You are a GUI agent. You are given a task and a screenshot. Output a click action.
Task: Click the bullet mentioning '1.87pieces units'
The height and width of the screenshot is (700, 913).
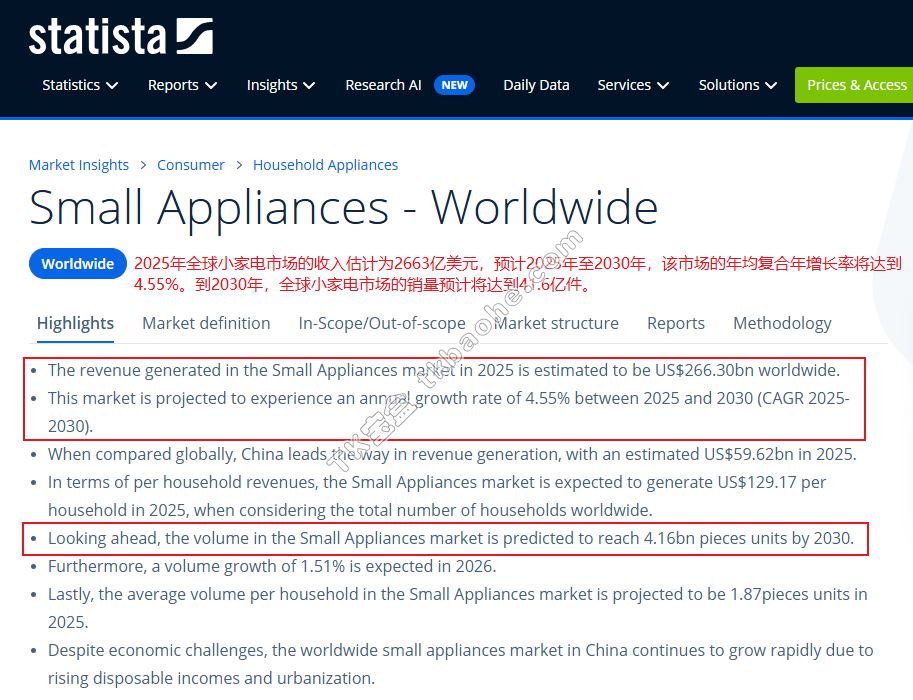click(458, 608)
